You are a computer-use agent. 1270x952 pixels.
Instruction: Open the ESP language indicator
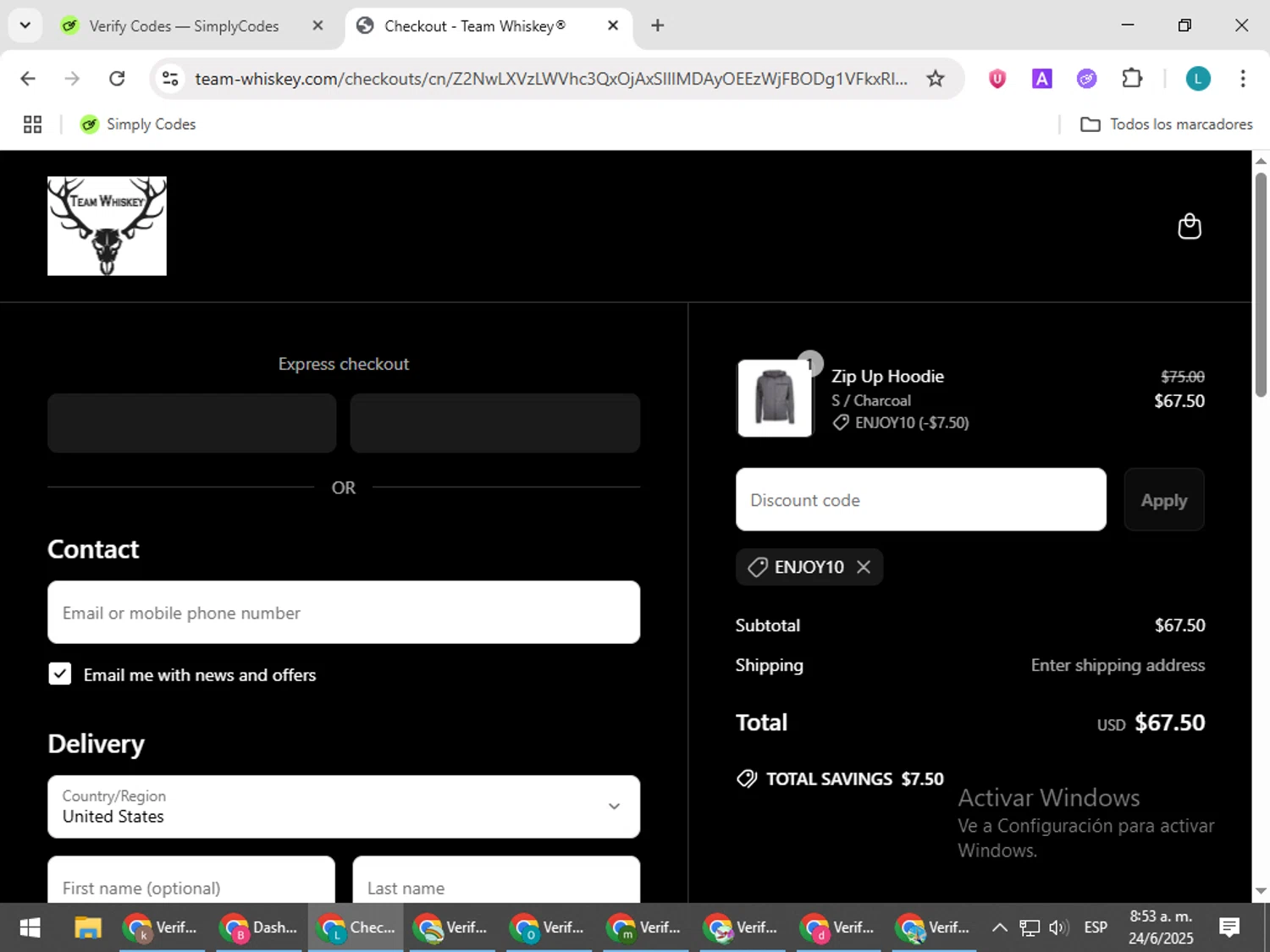pyautogui.click(x=1096, y=928)
